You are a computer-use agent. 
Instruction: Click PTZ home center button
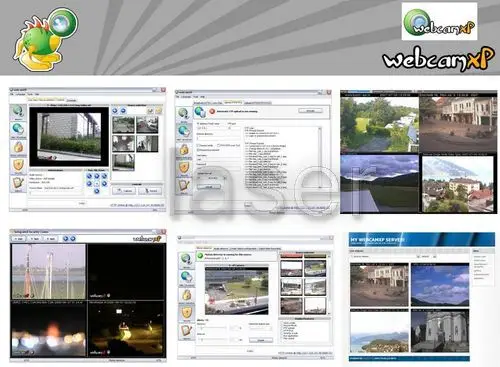click(x=97, y=184)
